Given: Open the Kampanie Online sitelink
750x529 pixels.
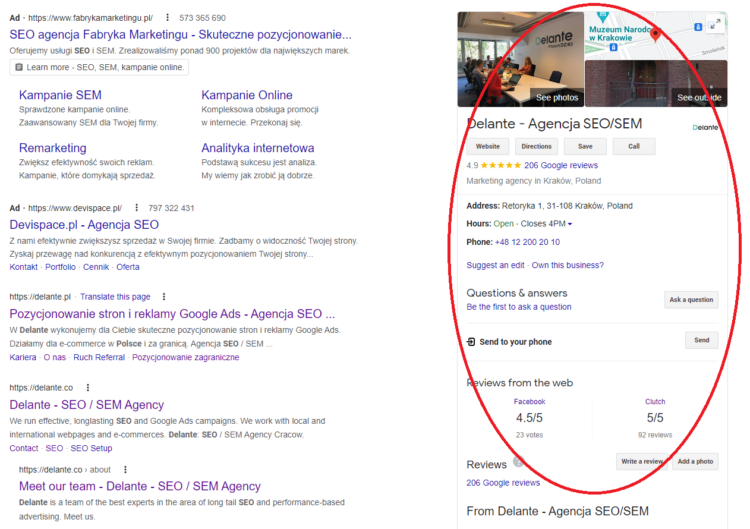Looking at the screenshot, I should point(247,95).
